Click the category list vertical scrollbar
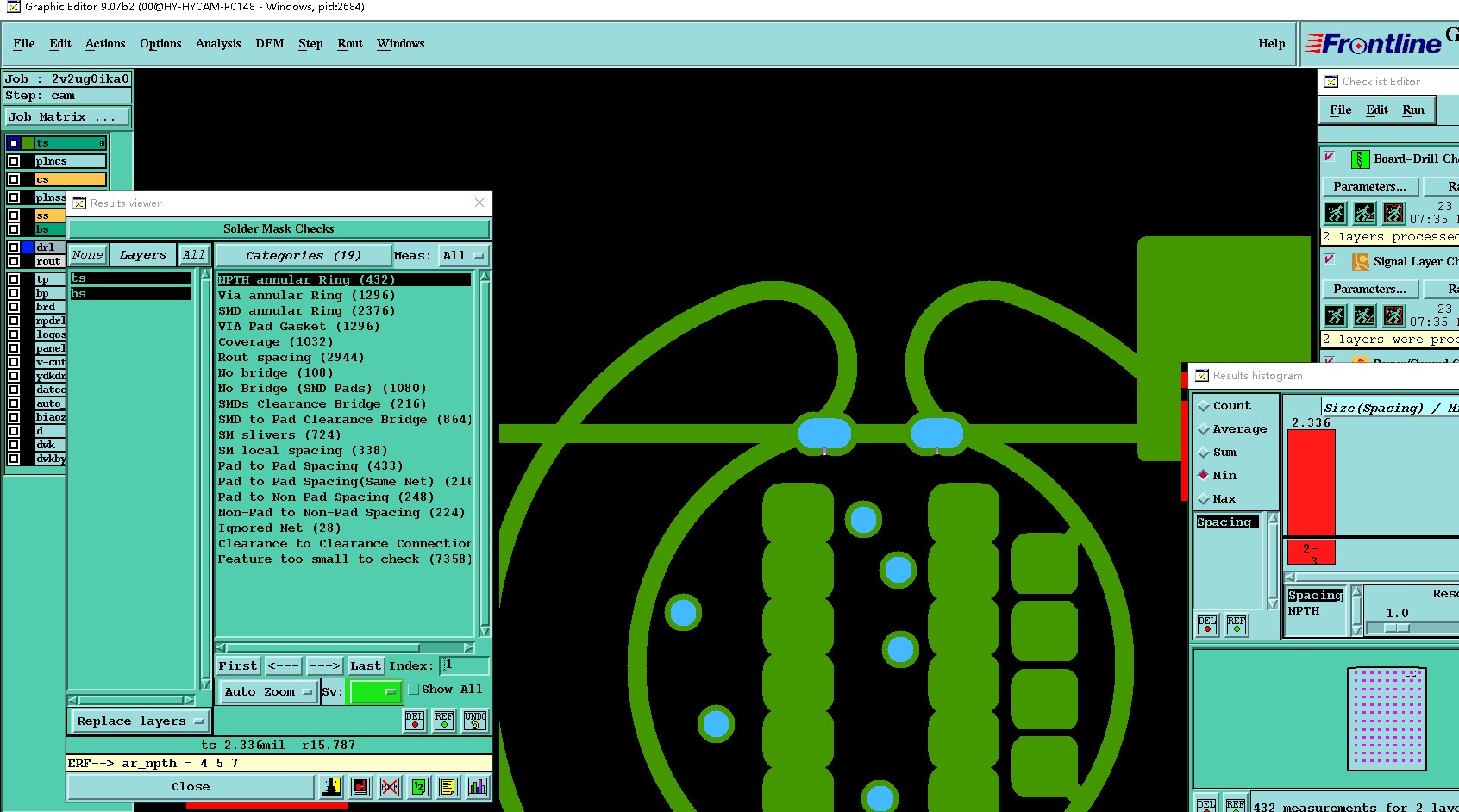The image size is (1459, 812). click(x=485, y=453)
